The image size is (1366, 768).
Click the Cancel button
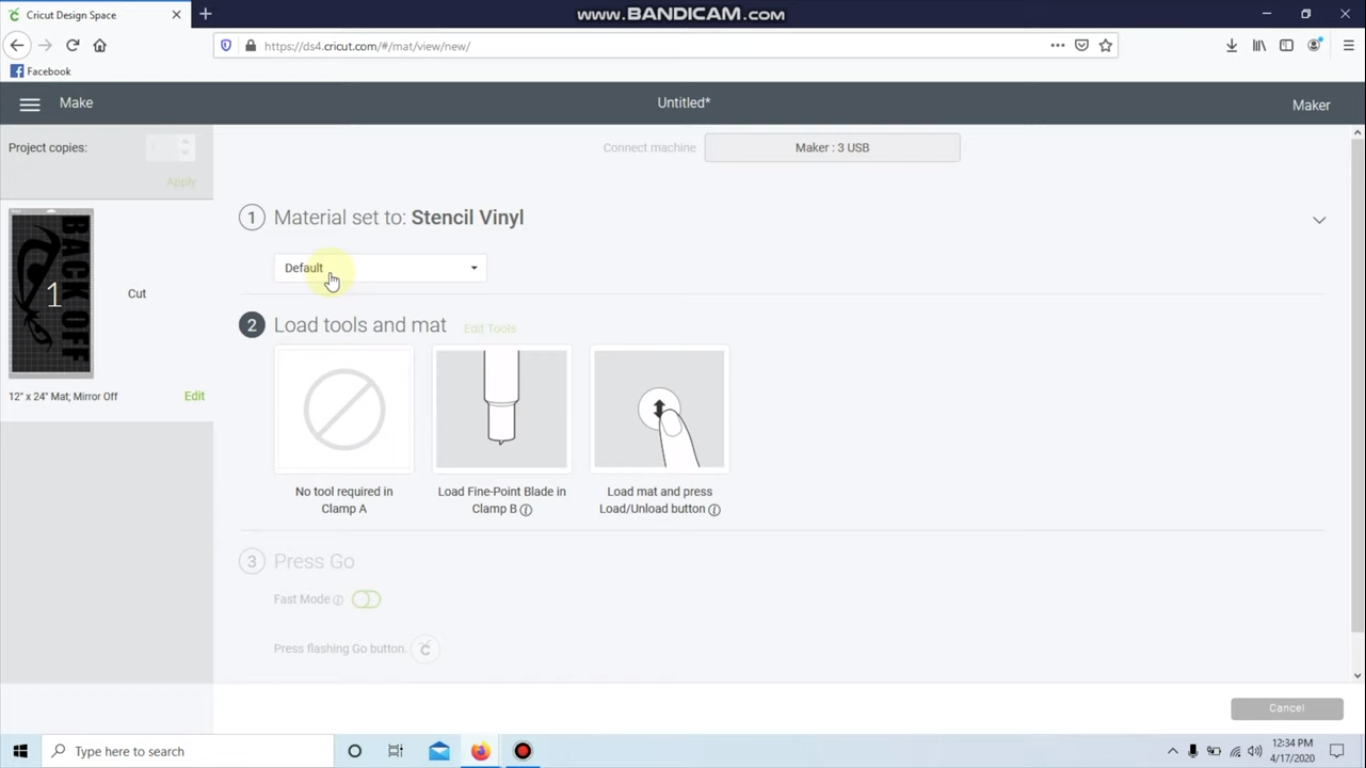1287,707
